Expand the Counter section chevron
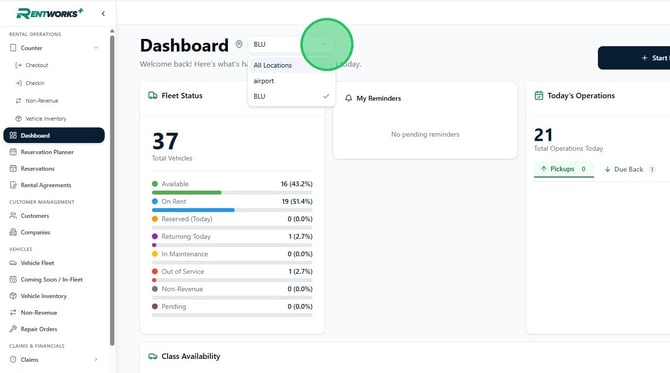This screenshot has width=670, height=373. (x=96, y=48)
